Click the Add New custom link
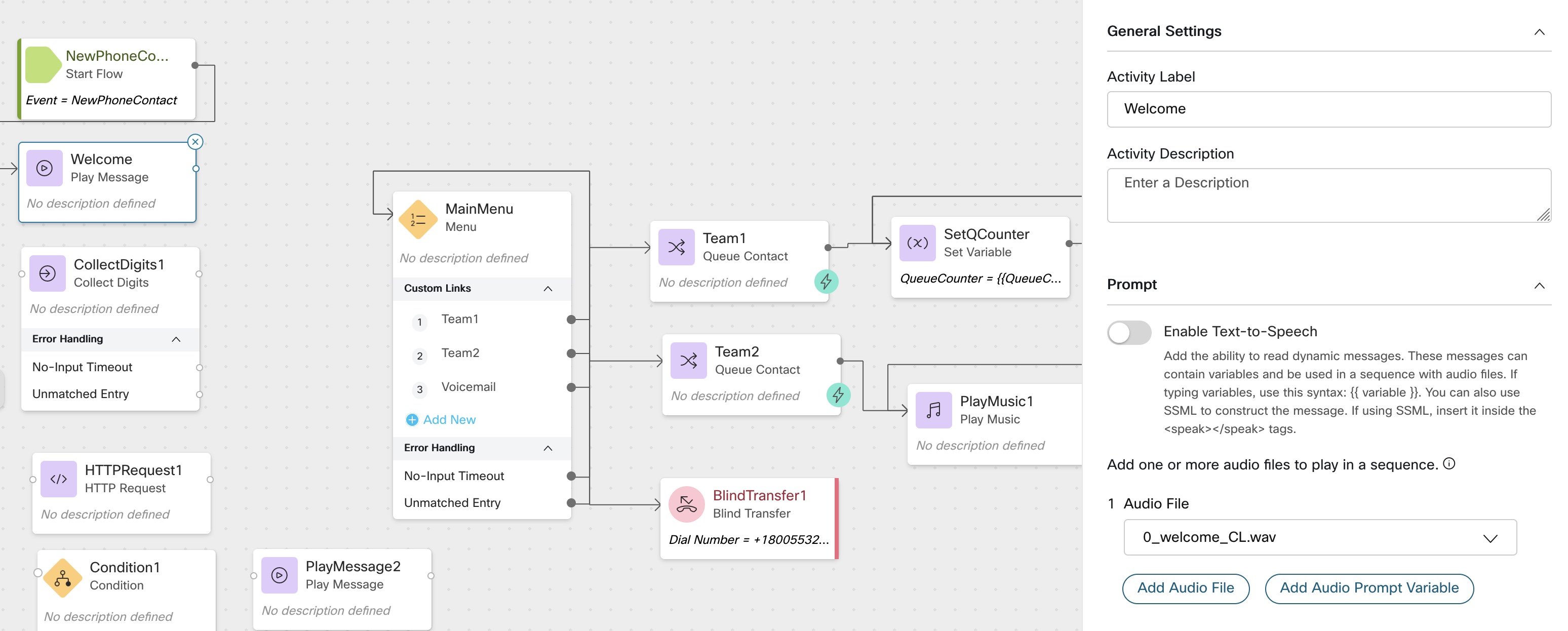Screen dimensions: 1568x631 tap(441, 419)
